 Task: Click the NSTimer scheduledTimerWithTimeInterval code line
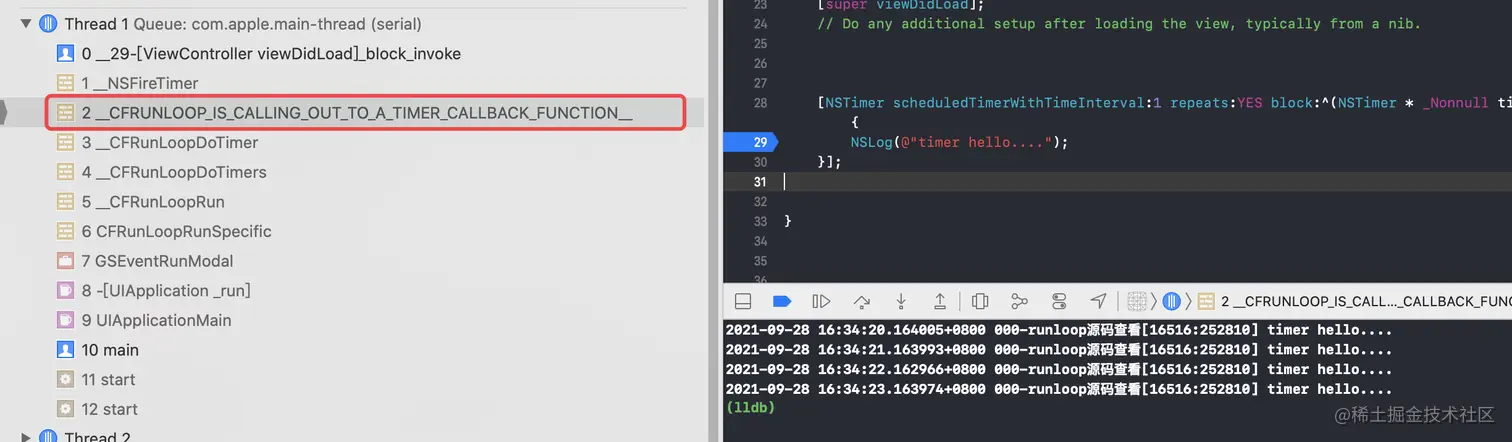tap(1165, 103)
